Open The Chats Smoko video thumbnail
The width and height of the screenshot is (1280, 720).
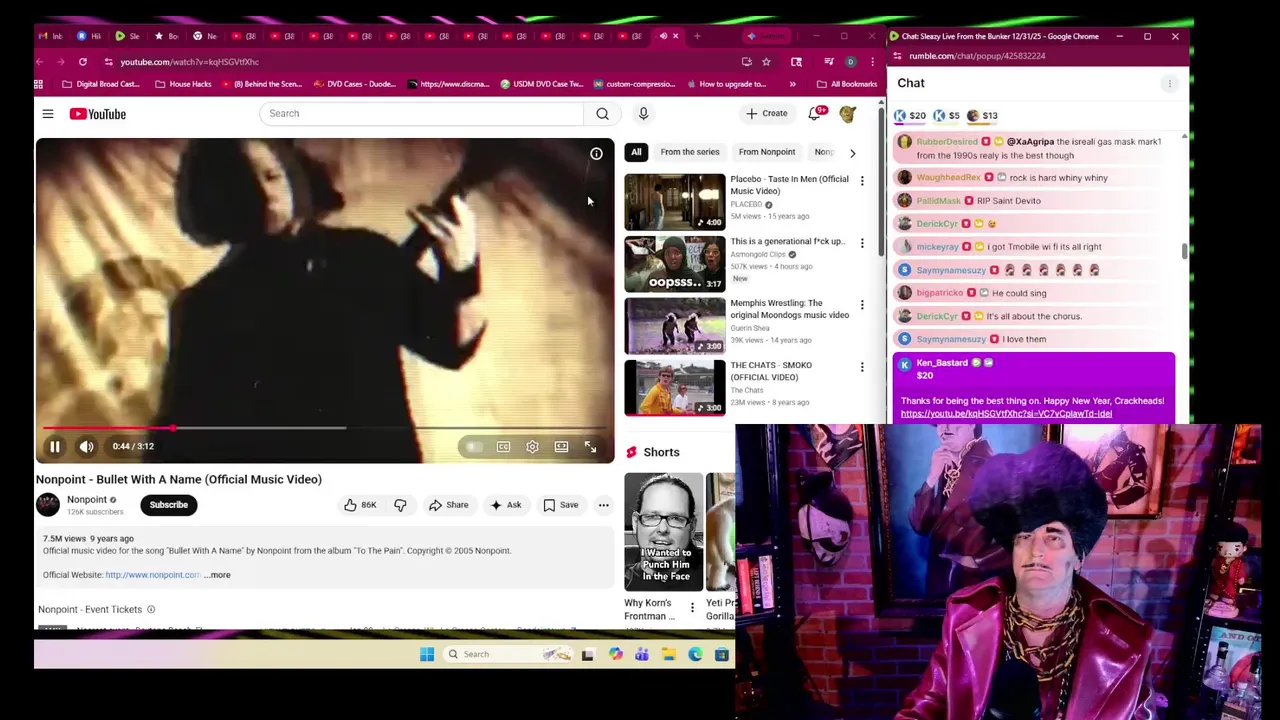tap(675, 388)
